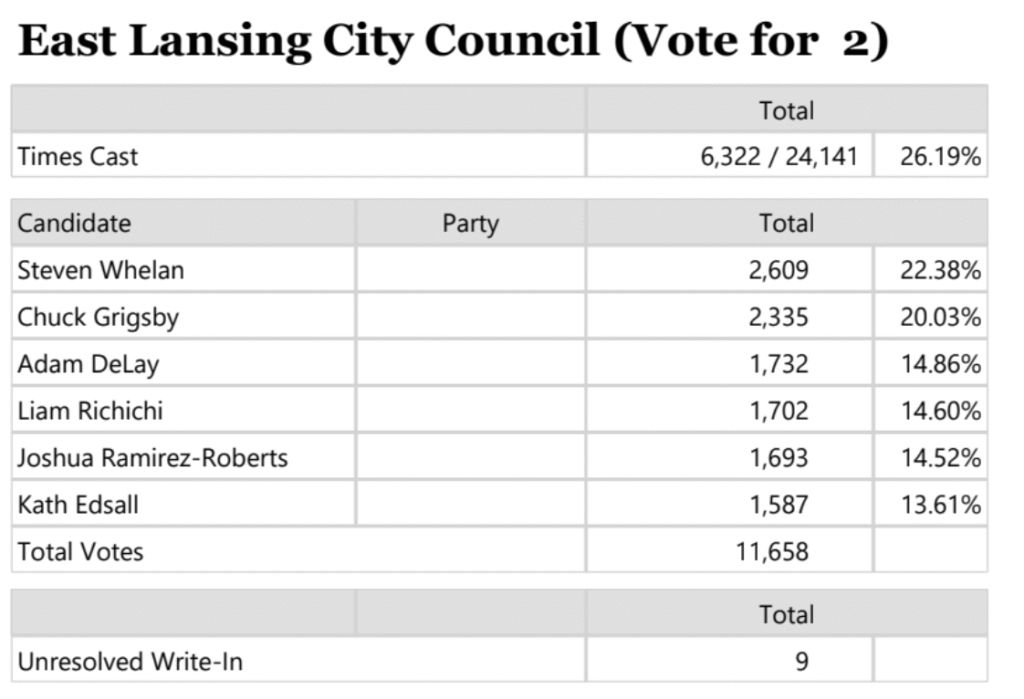Click the Party column header
This screenshot has height=699, width=1024.
point(470,223)
